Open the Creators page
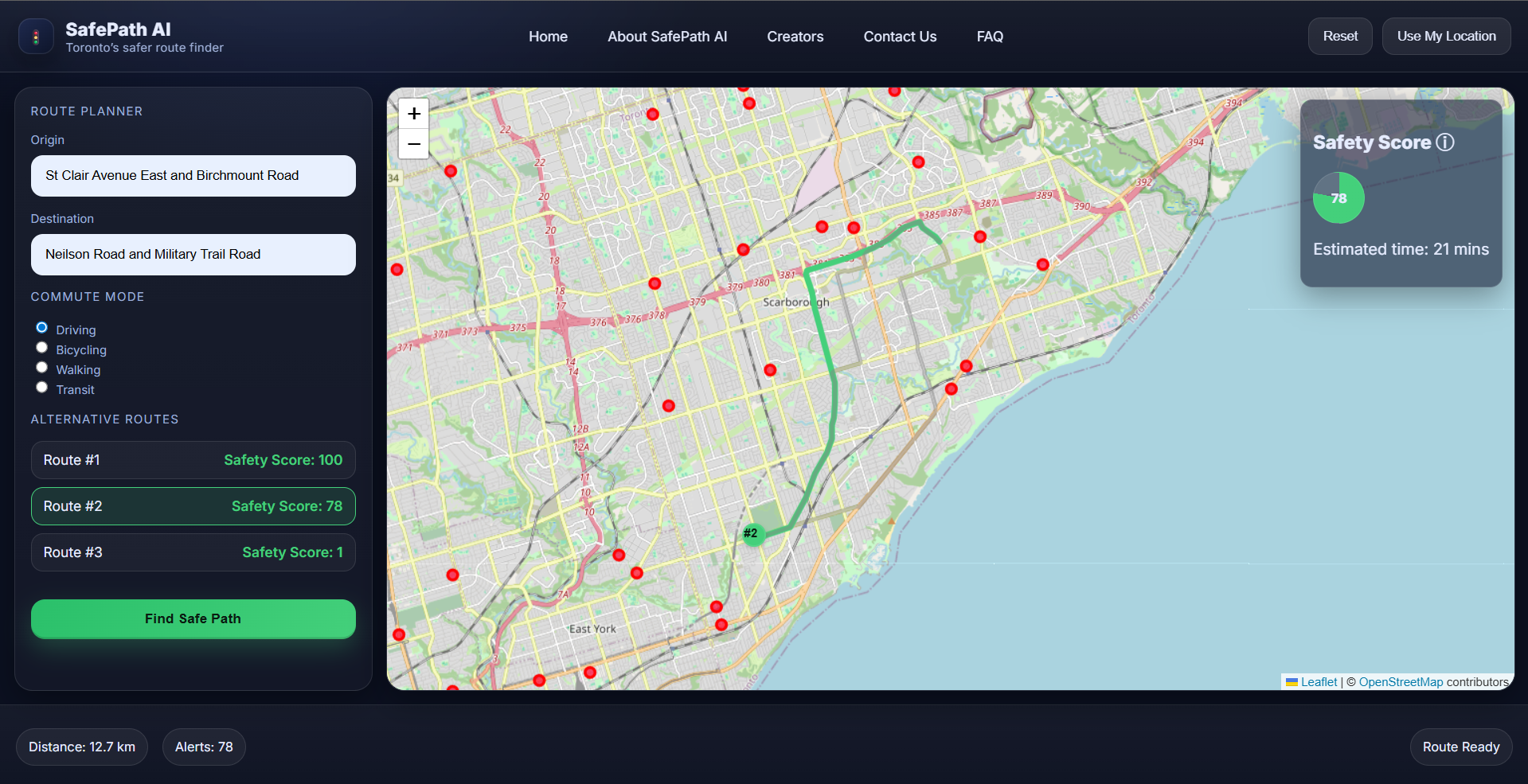The width and height of the screenshot is (1528, 784). [795, 37]
